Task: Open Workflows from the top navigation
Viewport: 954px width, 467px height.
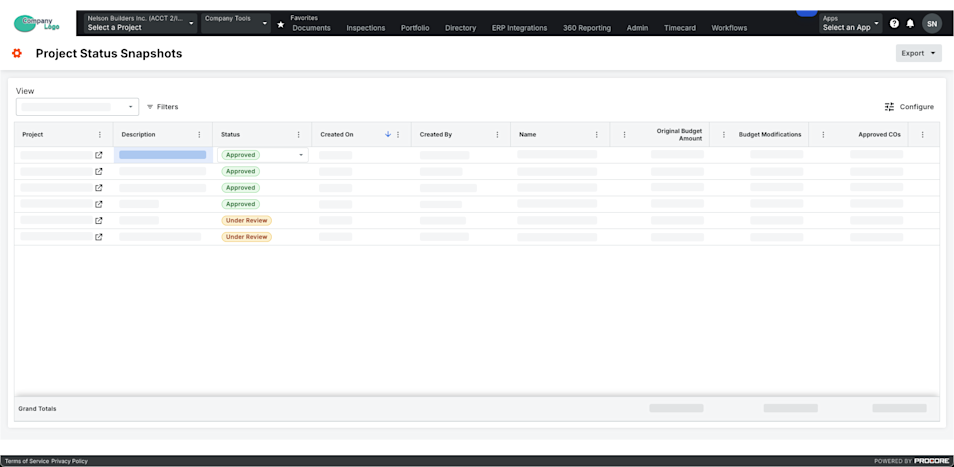Action: [729, 28]
